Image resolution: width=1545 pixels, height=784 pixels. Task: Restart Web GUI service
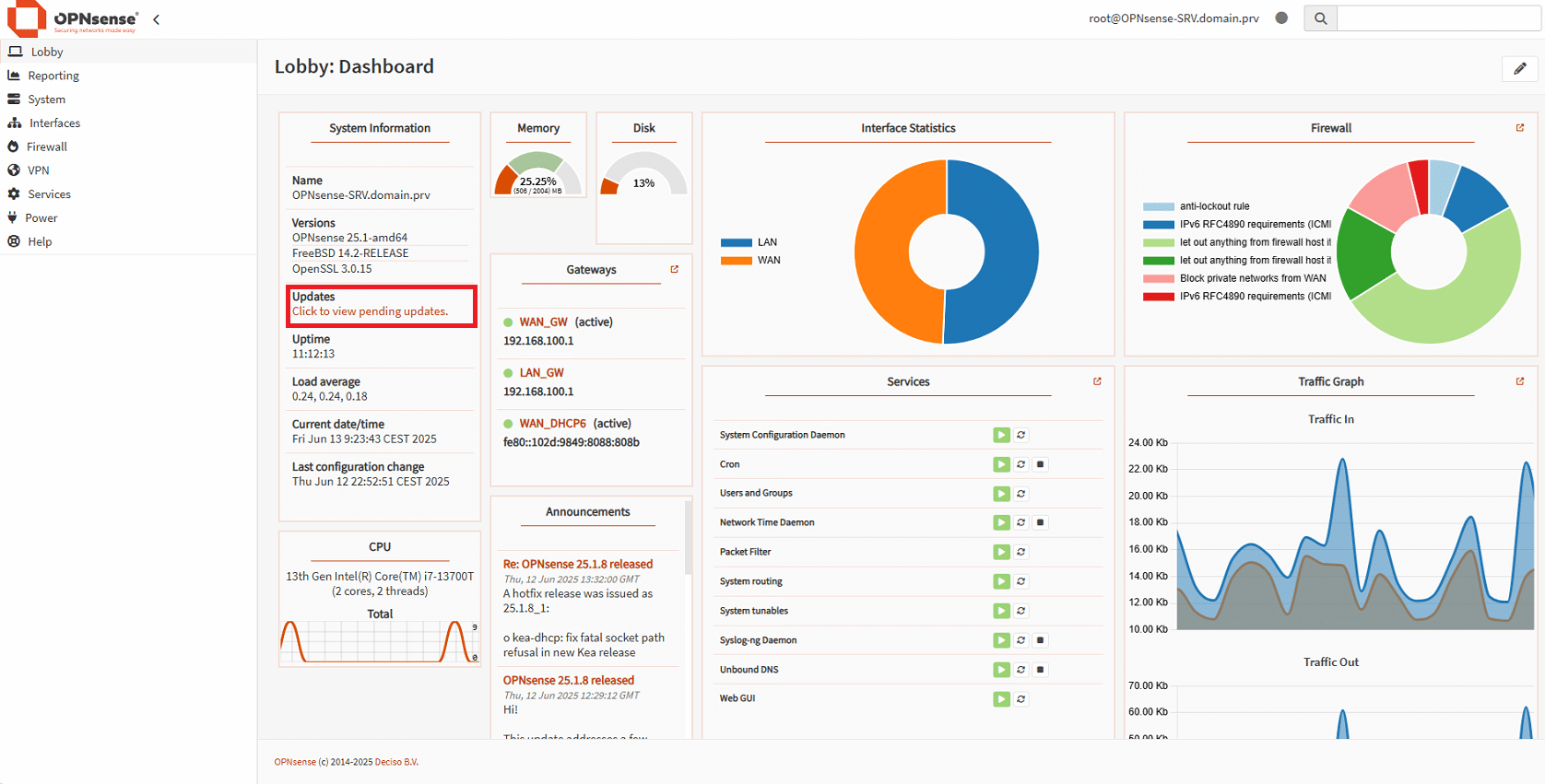[x=1021, y=699]
